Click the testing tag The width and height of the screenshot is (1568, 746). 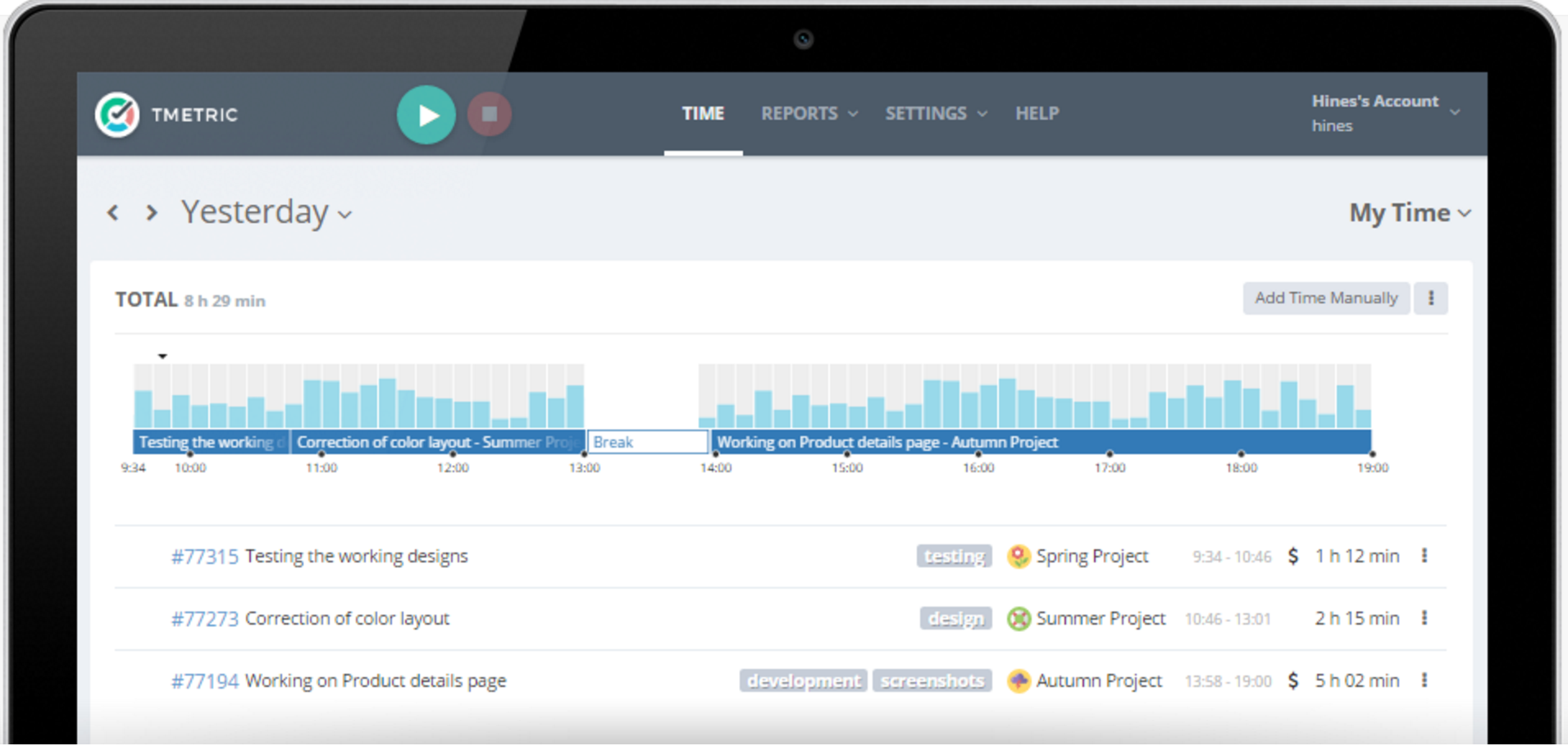pyautogui.click(x=954, y=556)
